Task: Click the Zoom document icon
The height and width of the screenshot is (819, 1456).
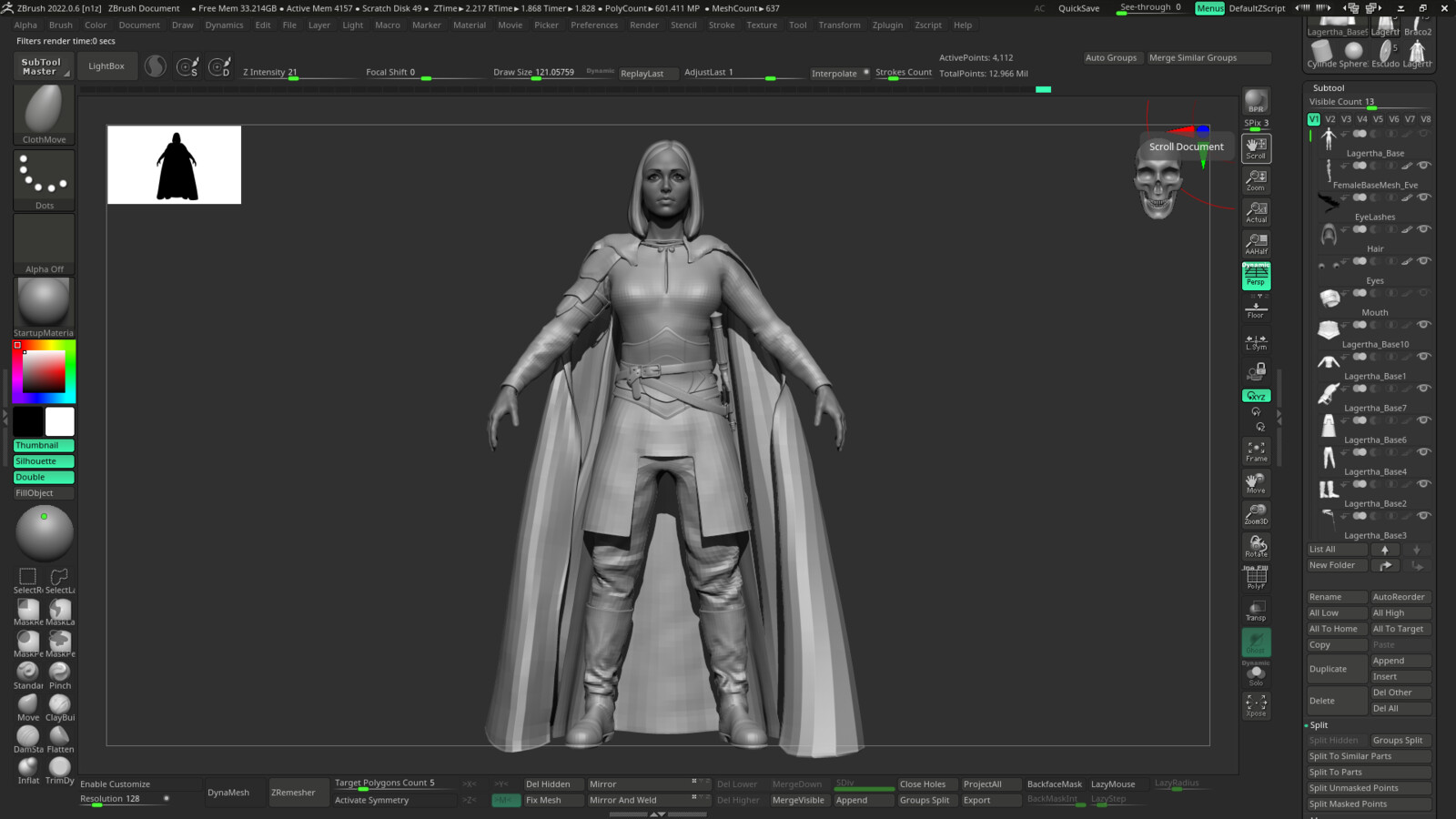Action: pyautogui.click(x=1256, y=180)
